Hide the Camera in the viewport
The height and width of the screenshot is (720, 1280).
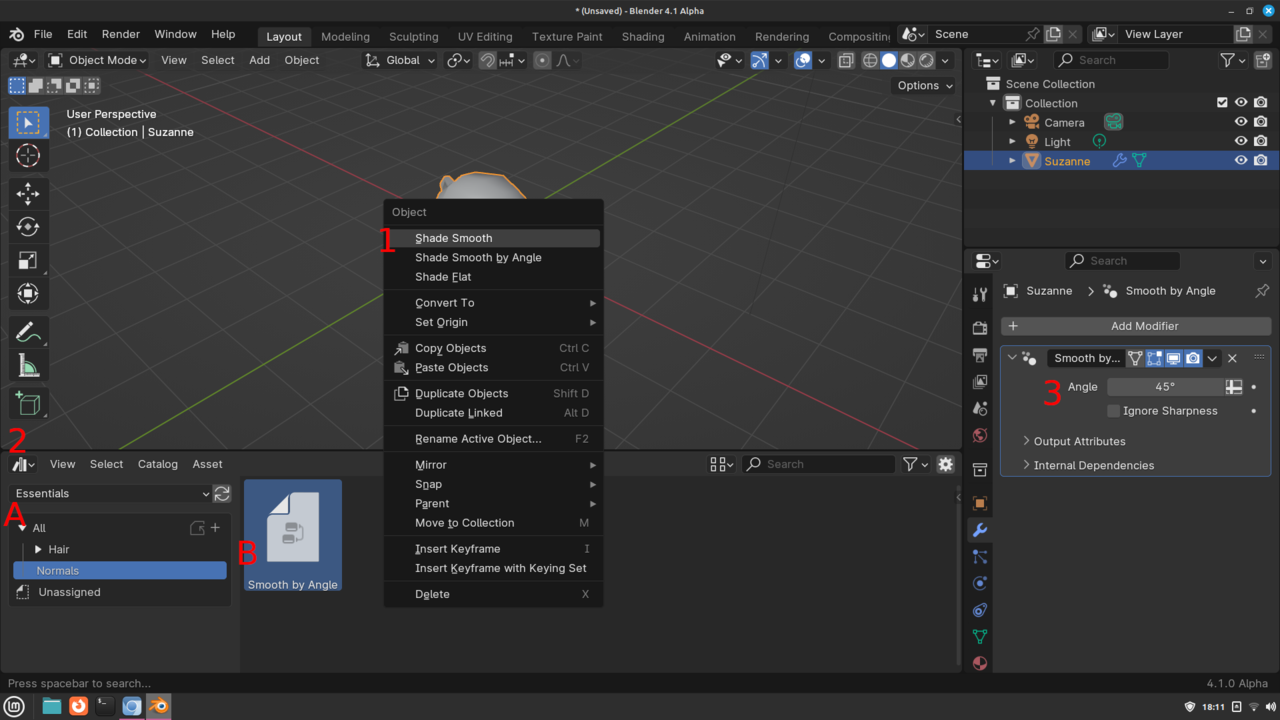1241,122
